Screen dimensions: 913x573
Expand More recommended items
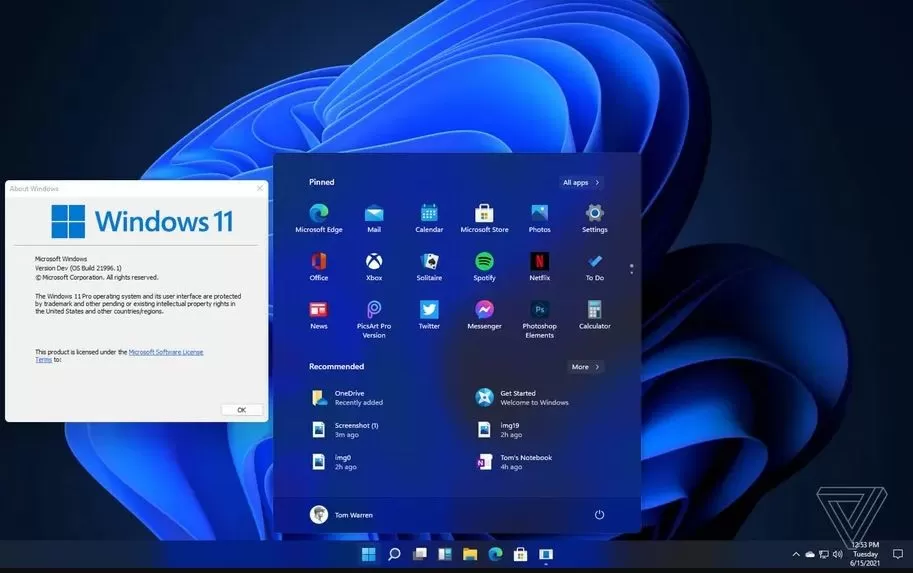pyautogui.click(x=585, y=367)
